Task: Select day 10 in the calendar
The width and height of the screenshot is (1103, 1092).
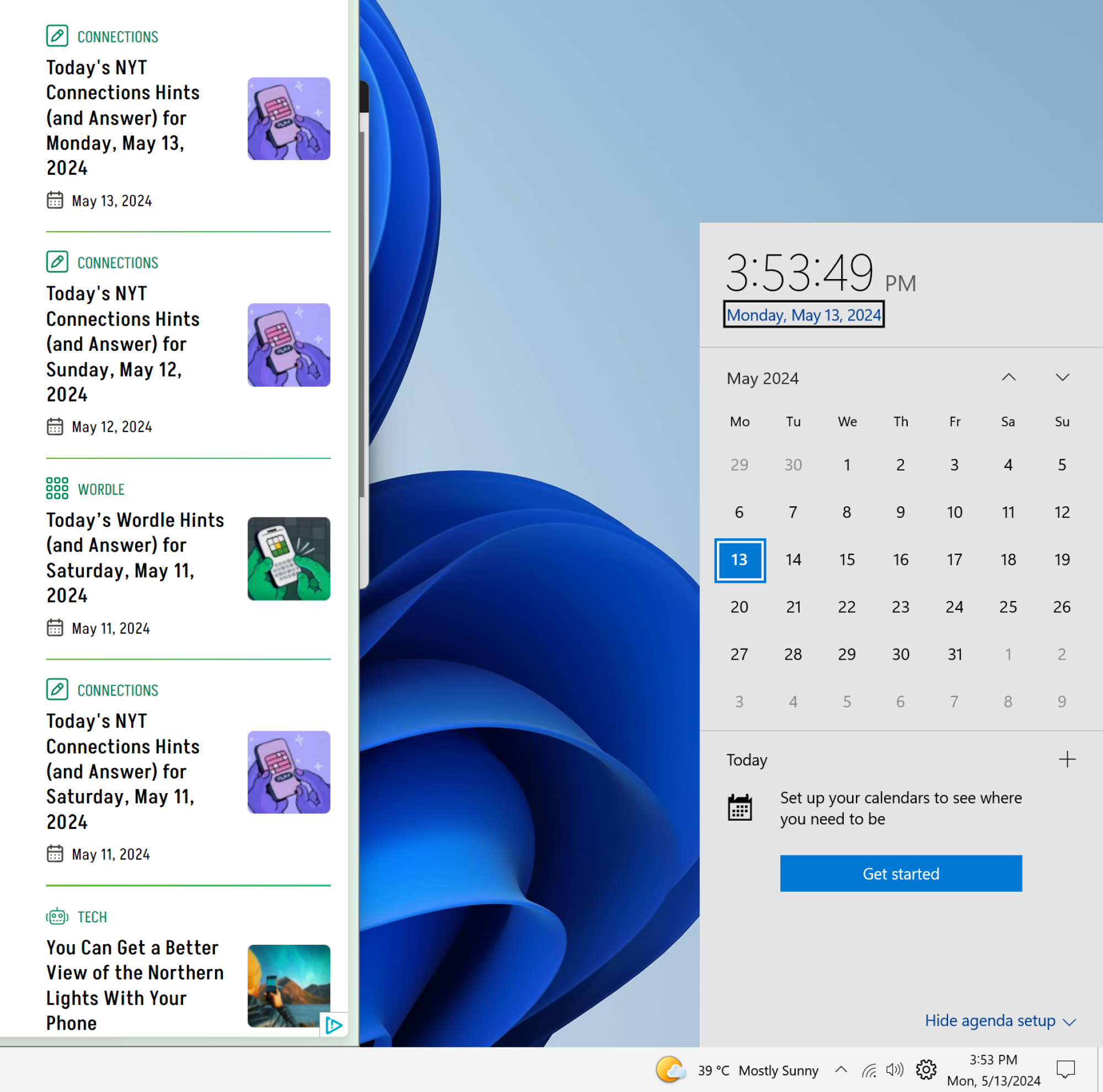Action: (955, 512)
